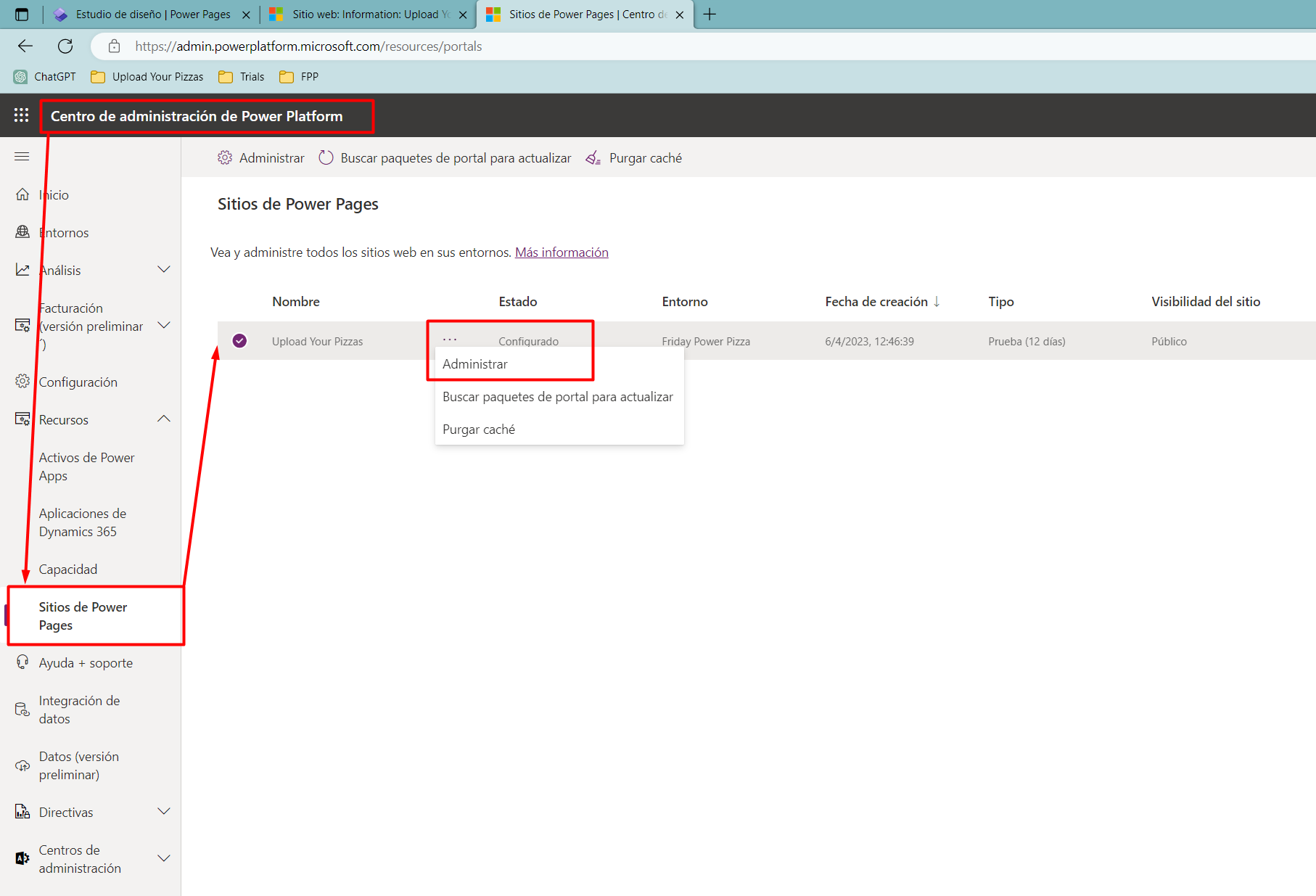Screen dimensions: 1316x896
Task: Click the Inicio home icon
Action: [x=22, y=194]
